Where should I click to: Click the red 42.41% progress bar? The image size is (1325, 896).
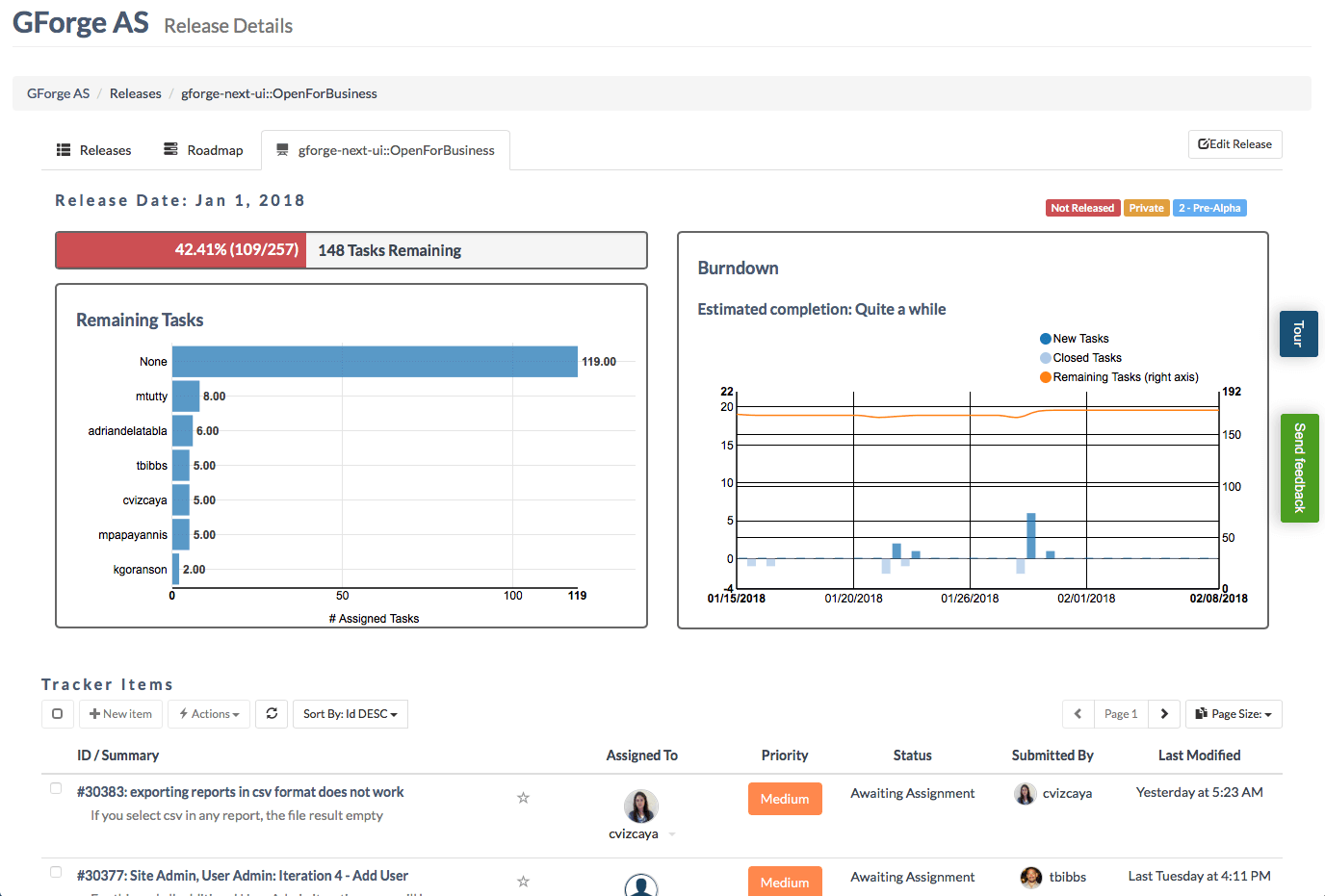click(180, 249)
